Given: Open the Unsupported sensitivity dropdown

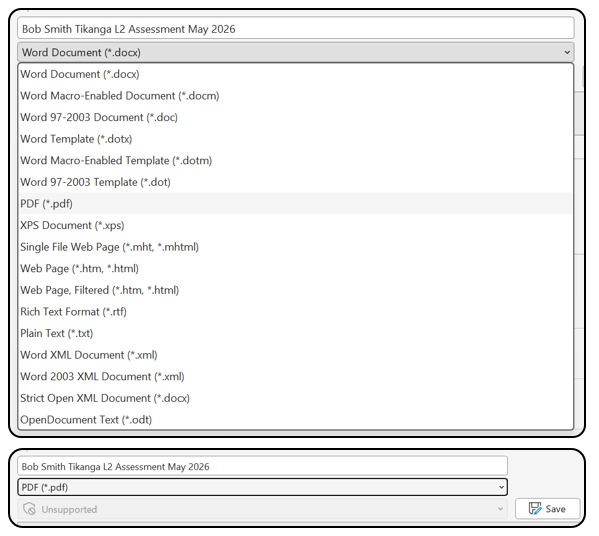Looking at the screenshot, I should pos(262,509).
